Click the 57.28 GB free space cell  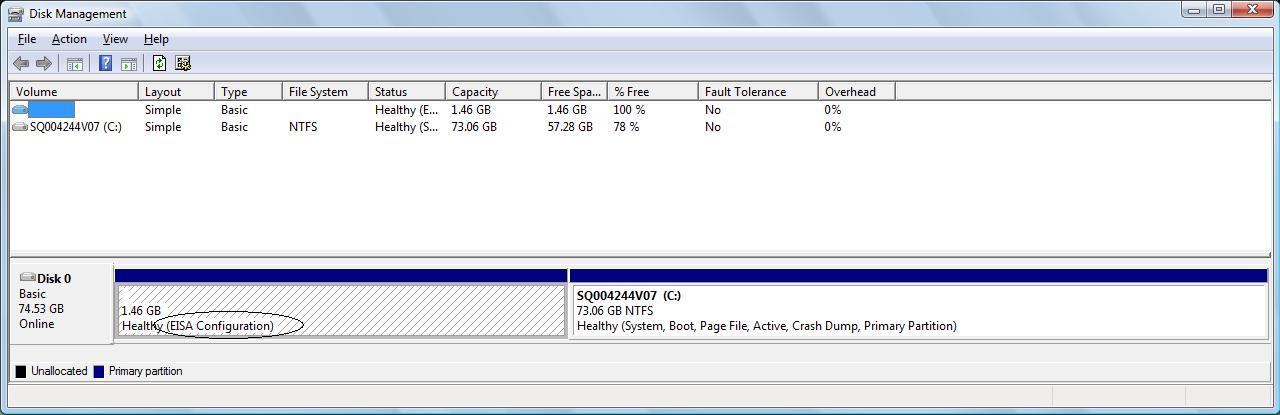570,127
